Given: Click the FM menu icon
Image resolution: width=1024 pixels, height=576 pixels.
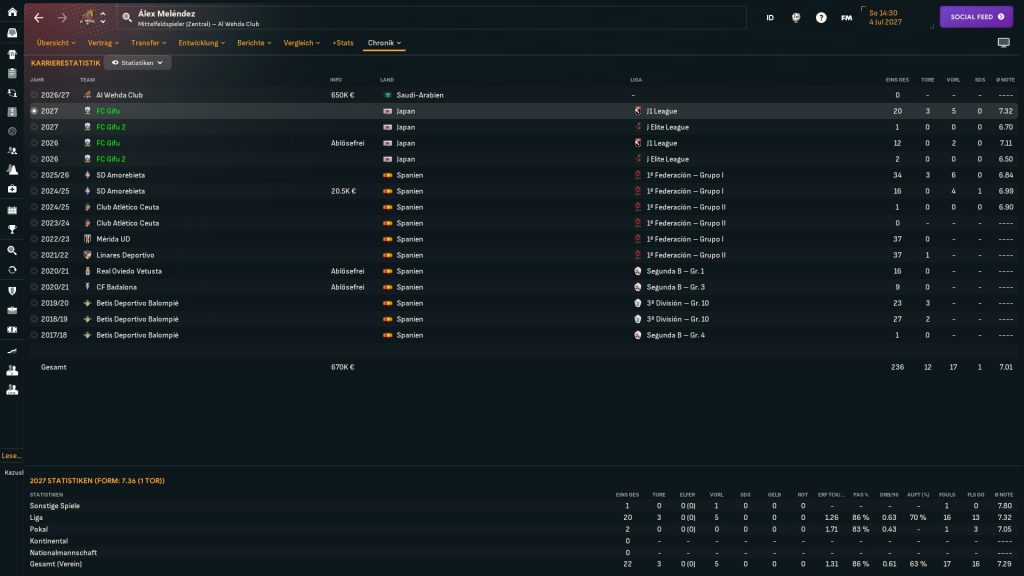Looking at the screenshot, I should click(847, 18).
